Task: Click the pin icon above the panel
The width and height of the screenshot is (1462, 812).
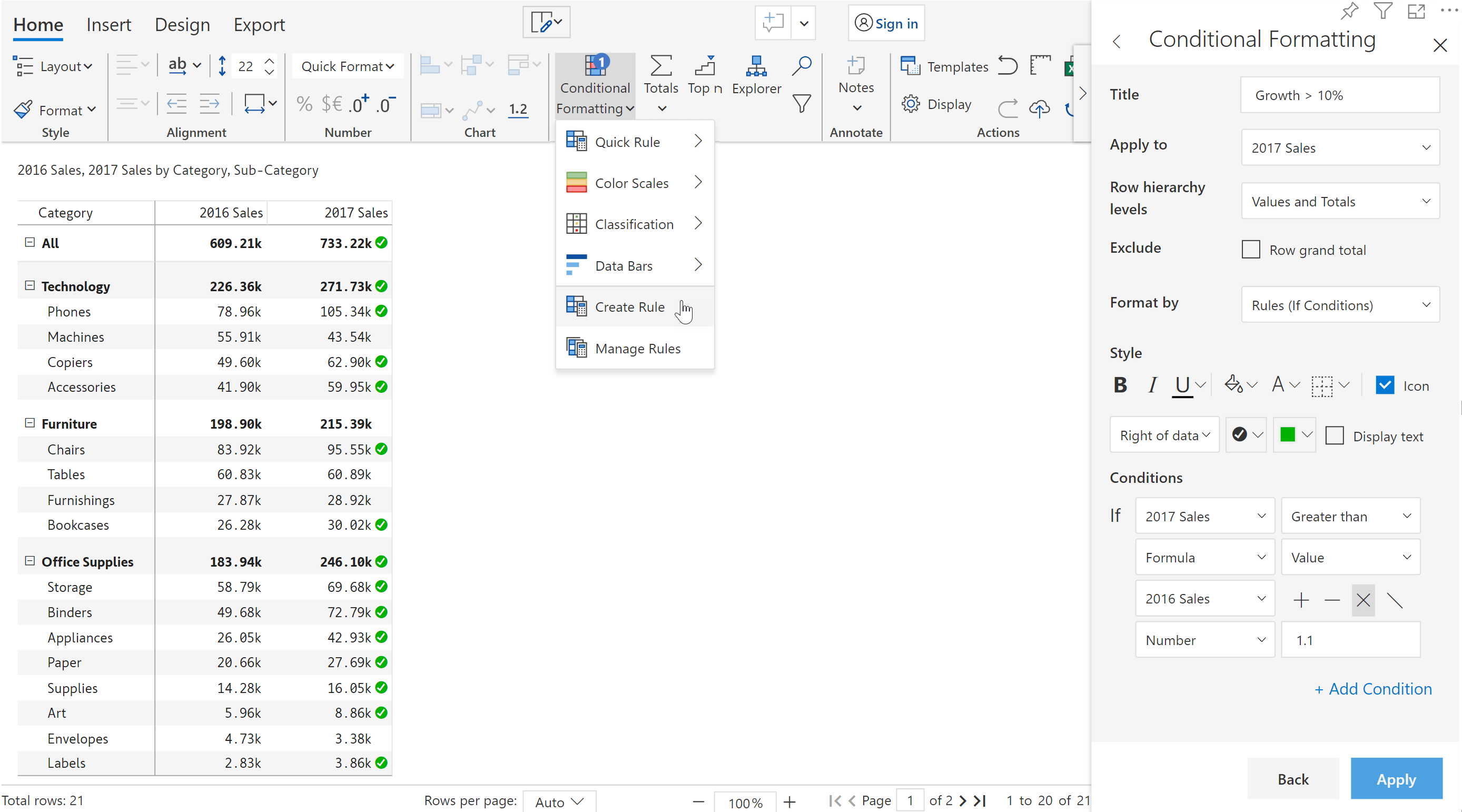Action: coord(1349,11)
